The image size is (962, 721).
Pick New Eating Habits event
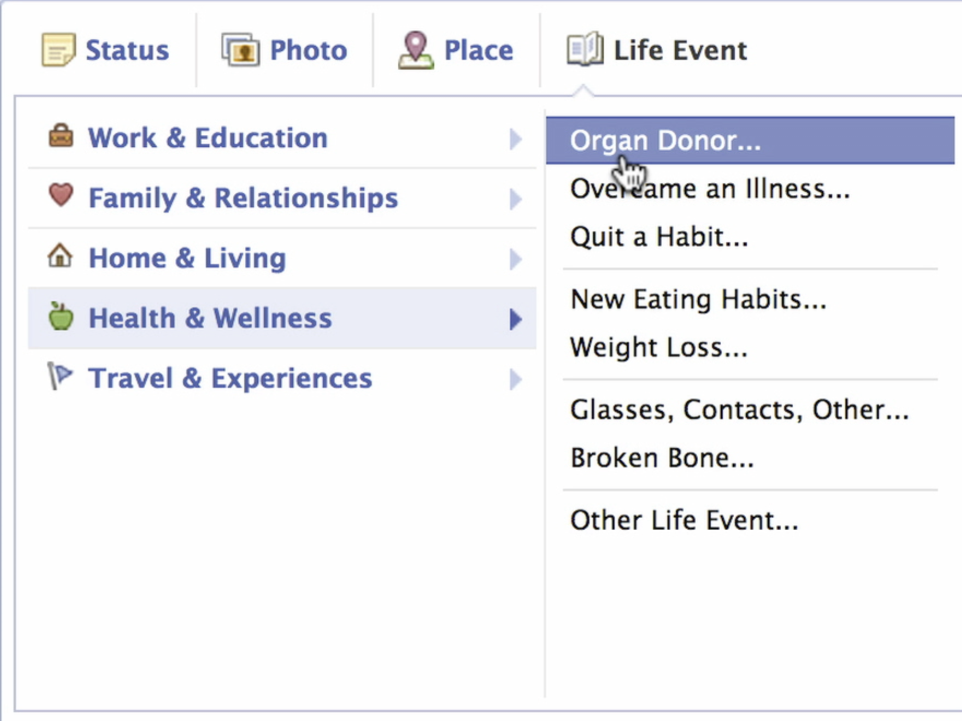click(698, 299)
